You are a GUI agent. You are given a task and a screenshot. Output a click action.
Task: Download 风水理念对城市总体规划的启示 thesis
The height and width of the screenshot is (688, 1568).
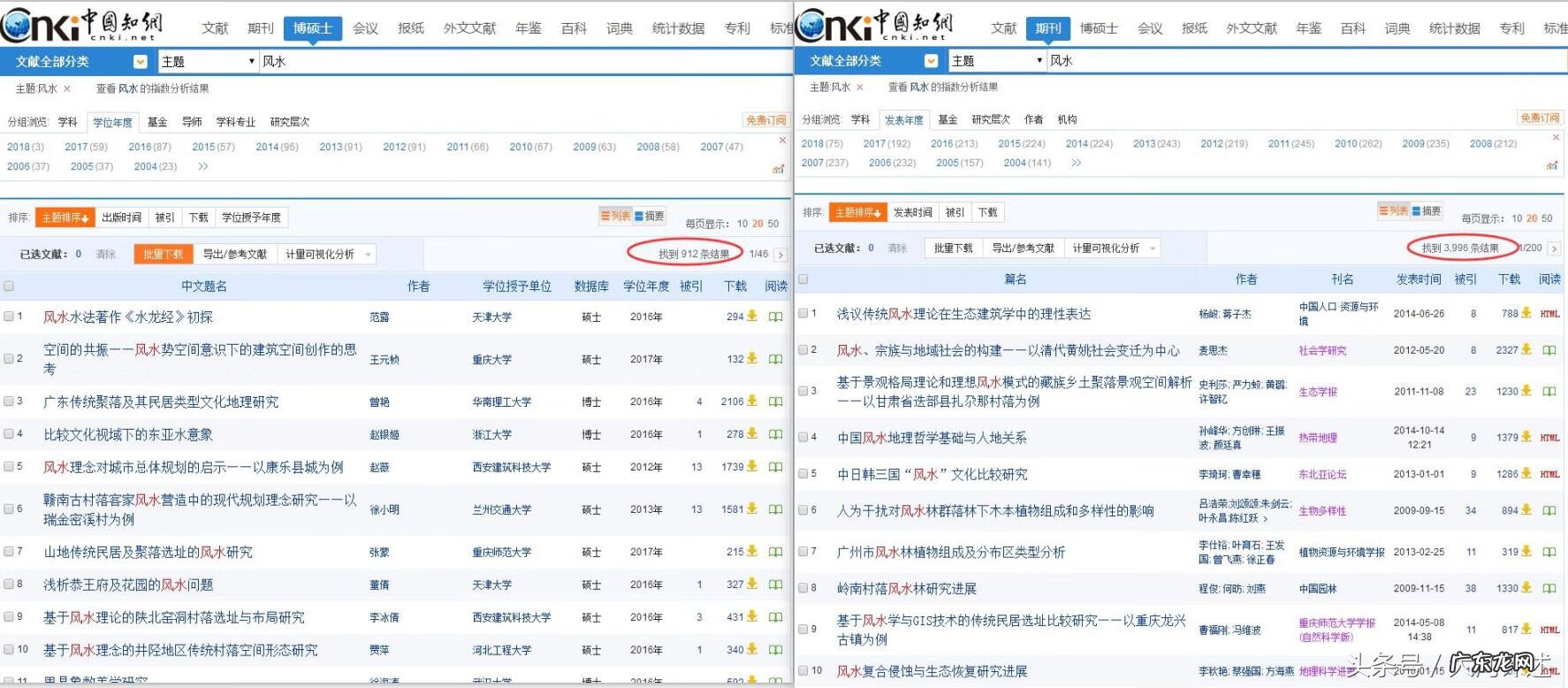pos(752,466)
